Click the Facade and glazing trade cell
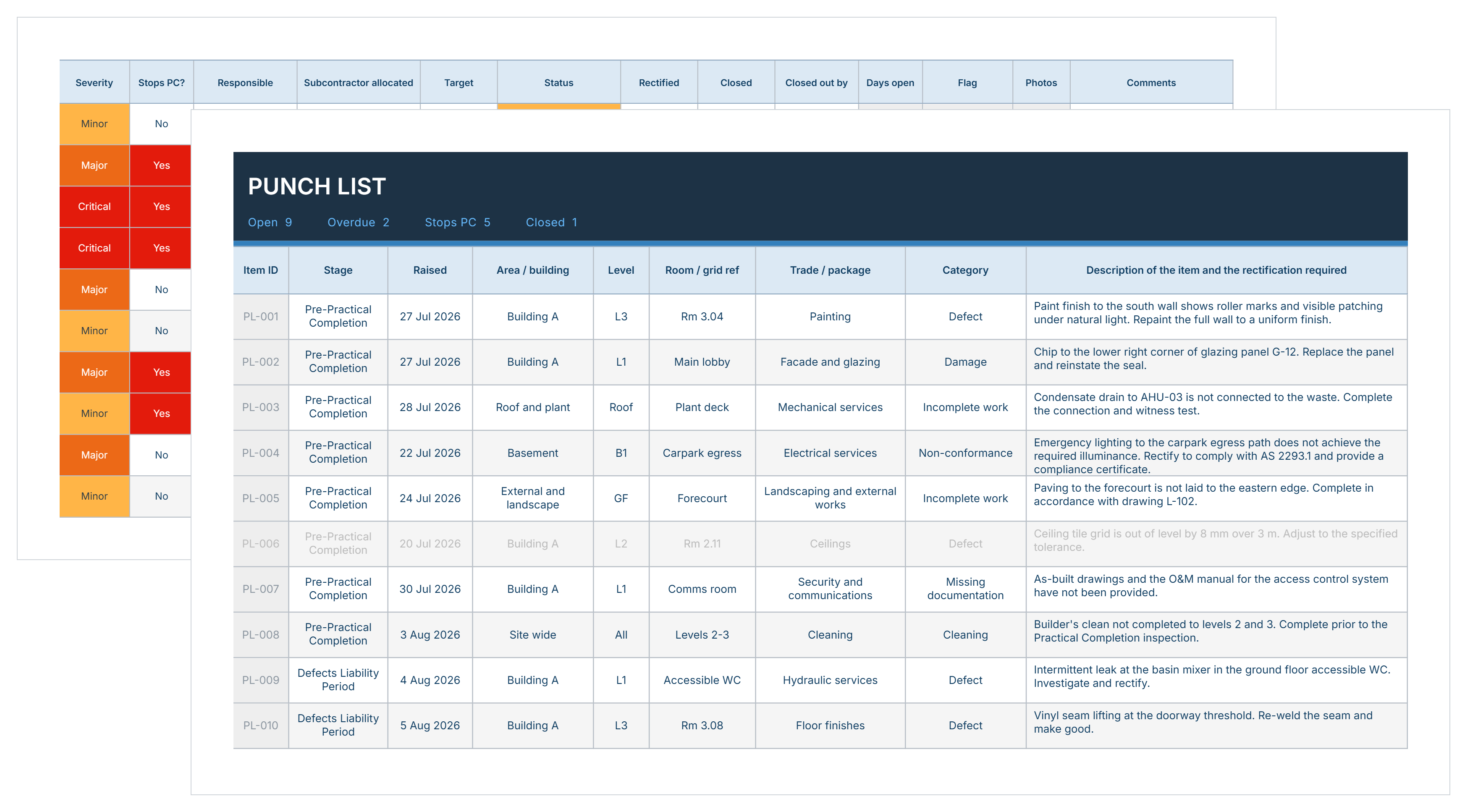The width and height of the screenshot is (1478, 812). click(830, 362)
